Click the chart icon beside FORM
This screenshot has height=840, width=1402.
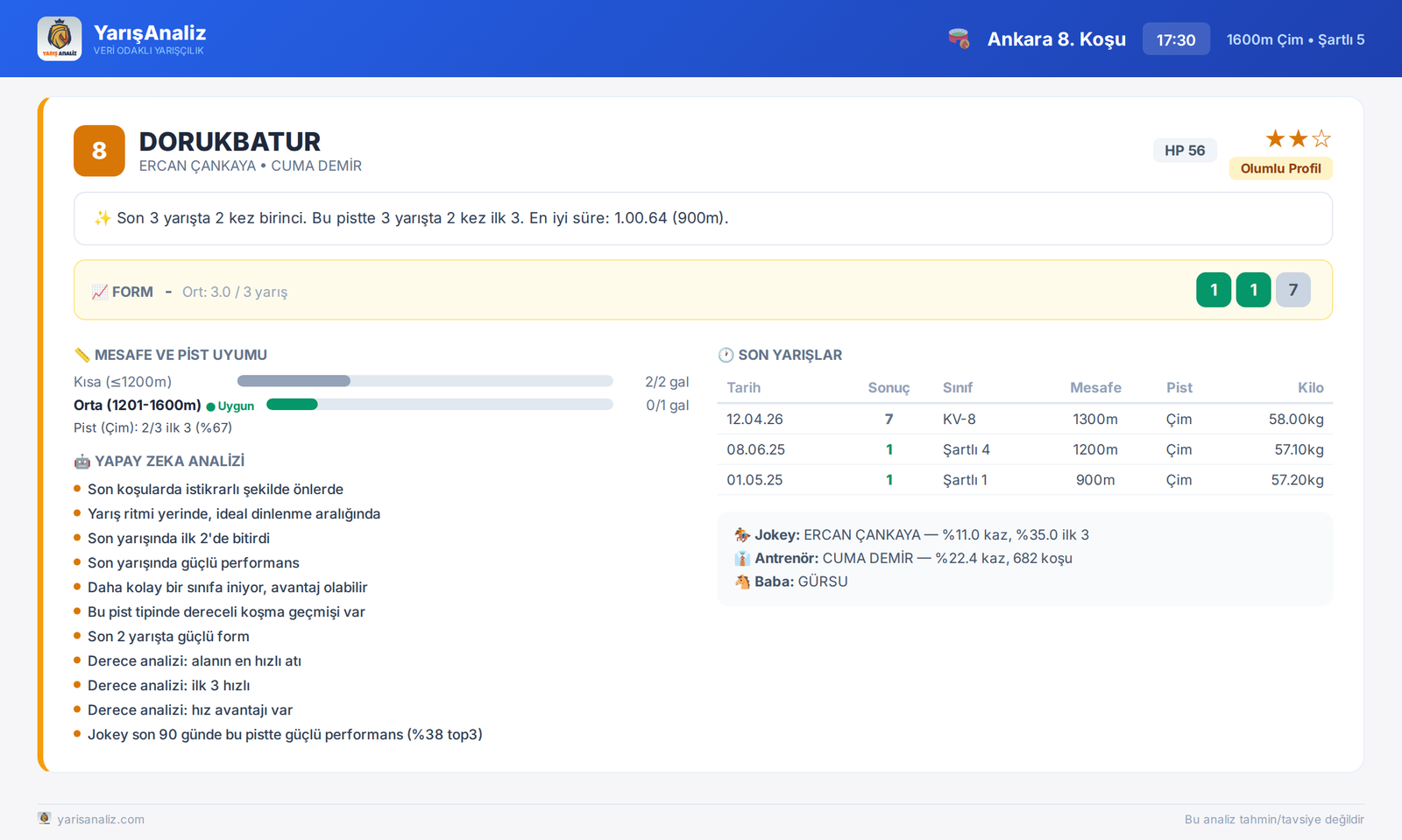pos(100,292)
